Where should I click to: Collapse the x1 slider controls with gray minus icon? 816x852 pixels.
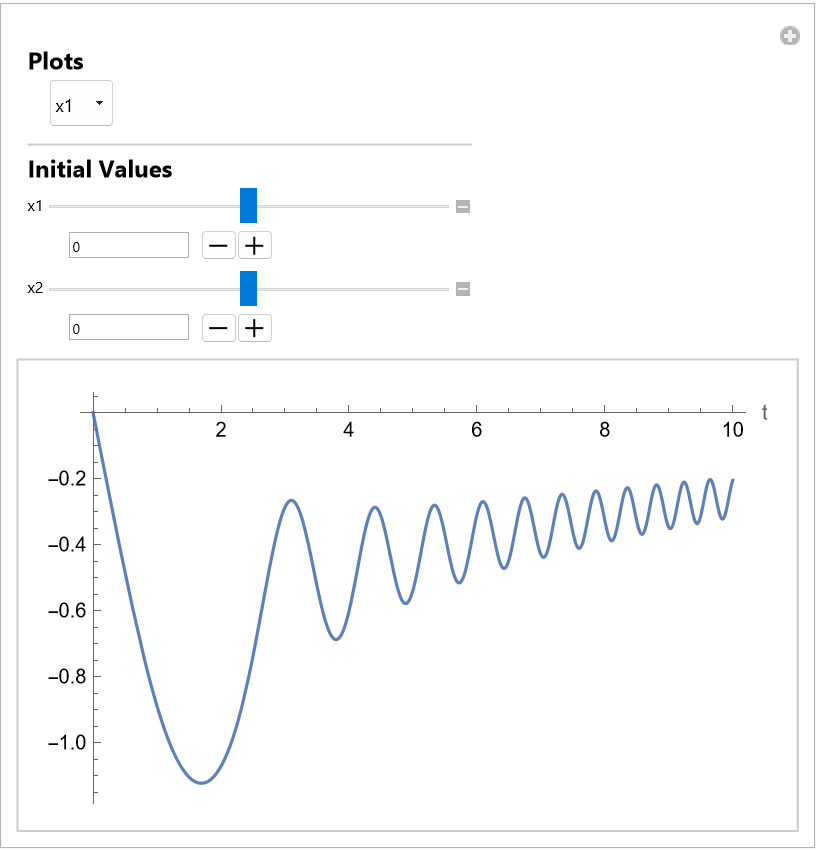(x=463, y=207)
